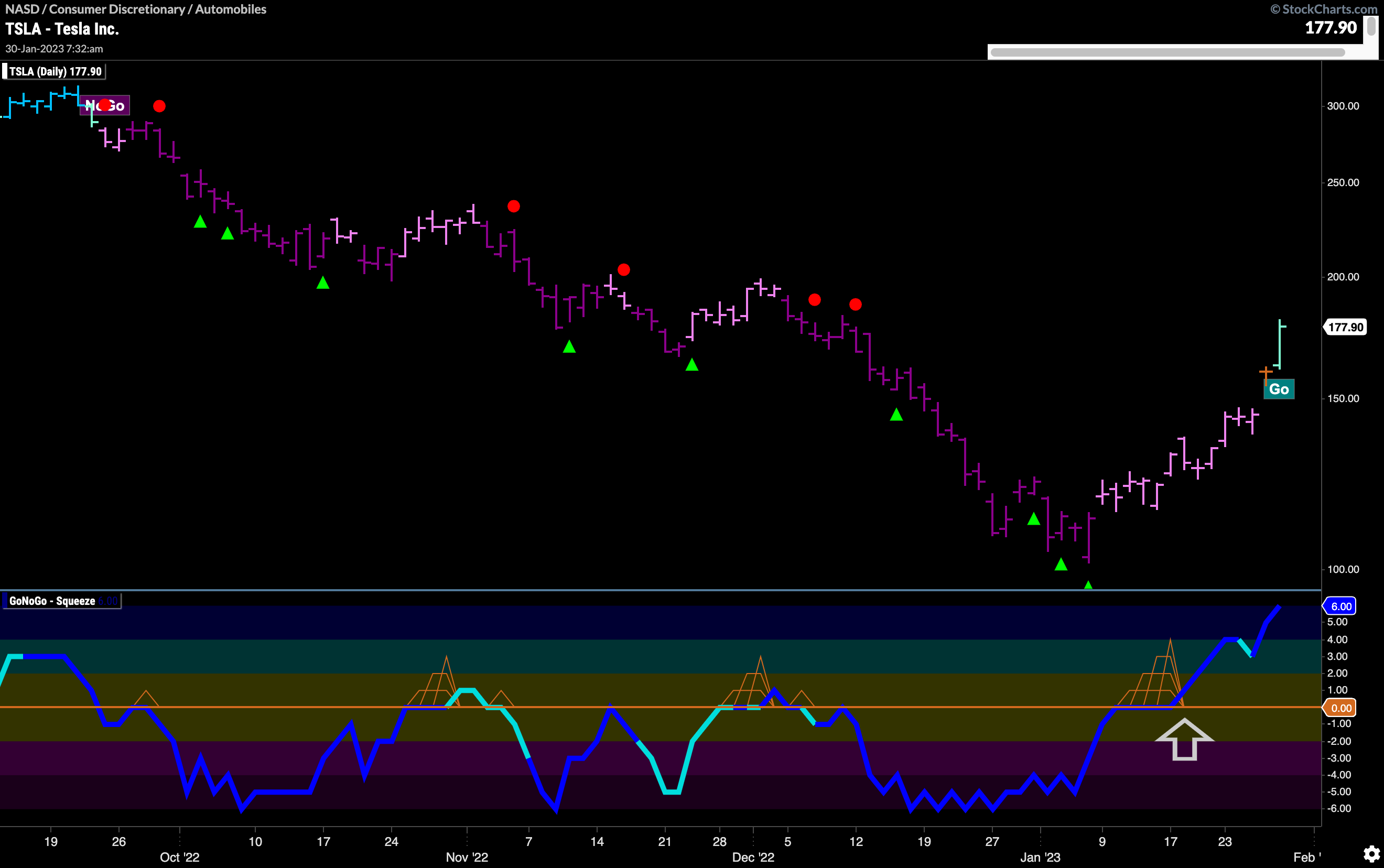The image size is (1384, 868).
Task: Click the TSLA - Tesla Inc. title
Action: 62,29
